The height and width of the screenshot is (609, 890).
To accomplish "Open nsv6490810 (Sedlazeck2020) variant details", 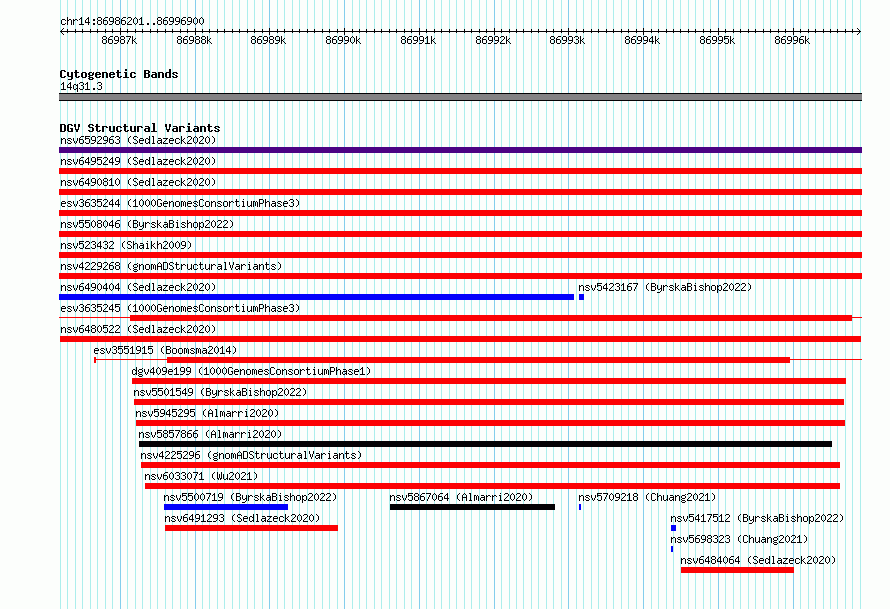I will pos(138,182).
